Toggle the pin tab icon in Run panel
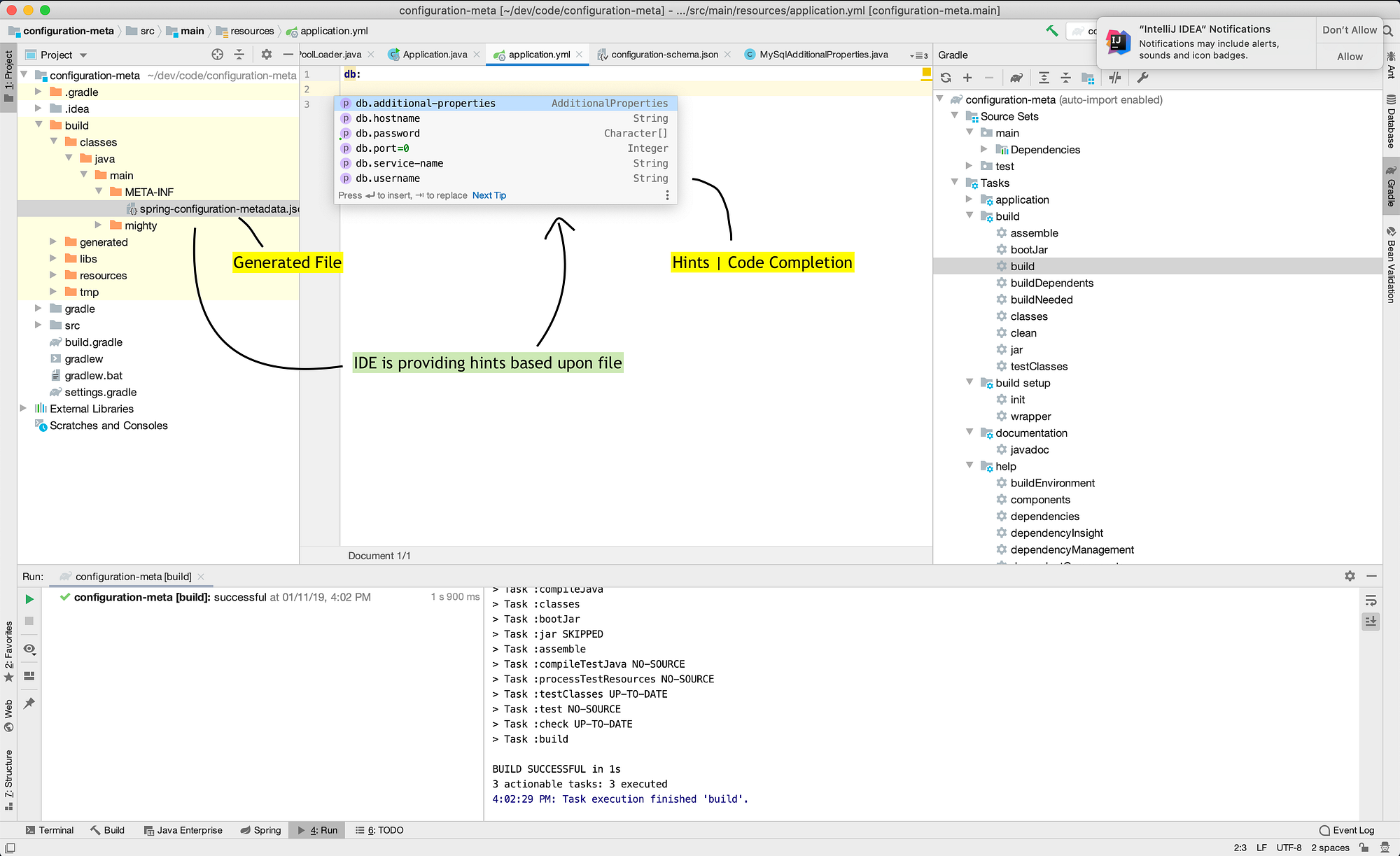Image resolution: width=1400 pixels, height=856 pixels. tap(29, 703)
